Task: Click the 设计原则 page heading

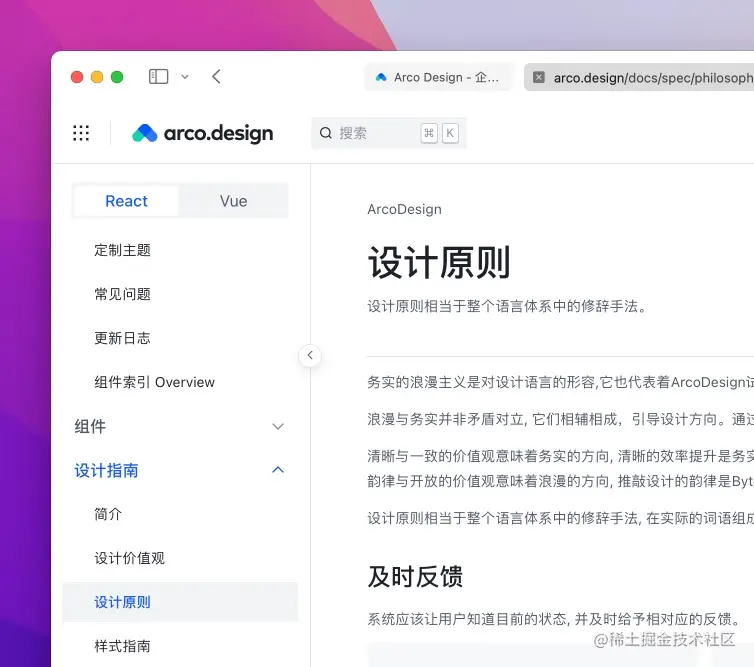Action: coord(439,263)
